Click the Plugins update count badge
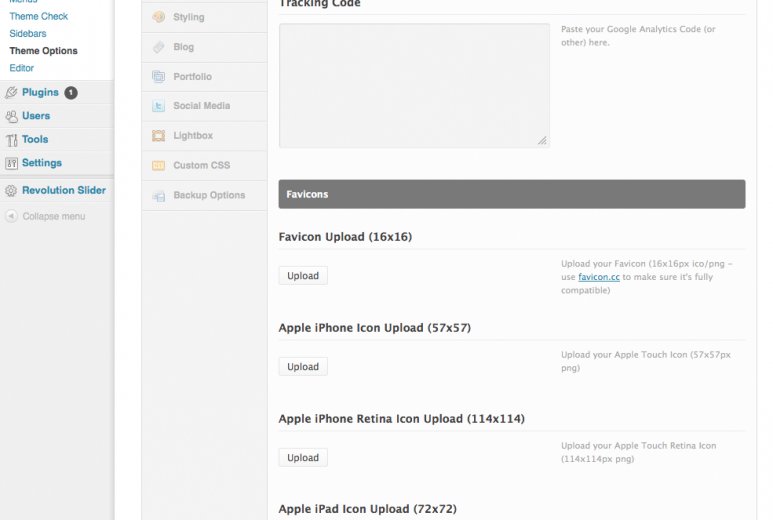 pyautogui.click(x=71, y=93)
